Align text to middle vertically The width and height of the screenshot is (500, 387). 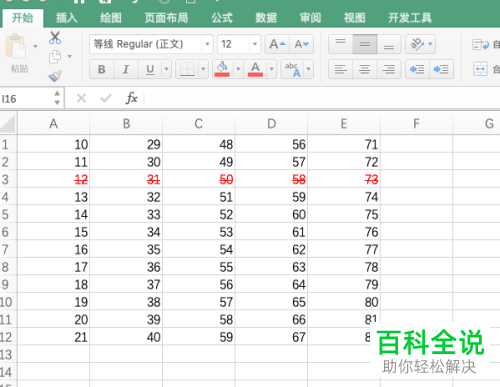pyautogui.click(x=365, y=44)
